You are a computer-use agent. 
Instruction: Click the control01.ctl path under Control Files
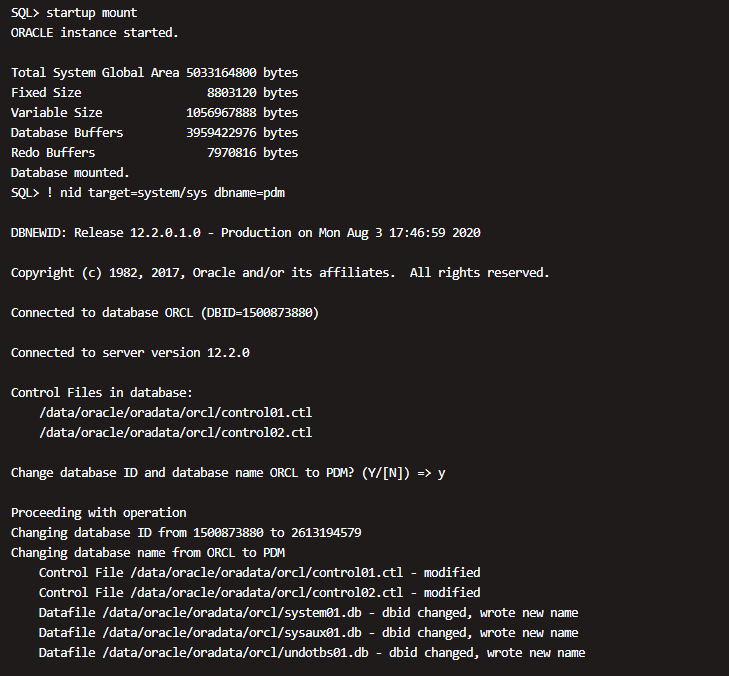click(x=176, y=412)
